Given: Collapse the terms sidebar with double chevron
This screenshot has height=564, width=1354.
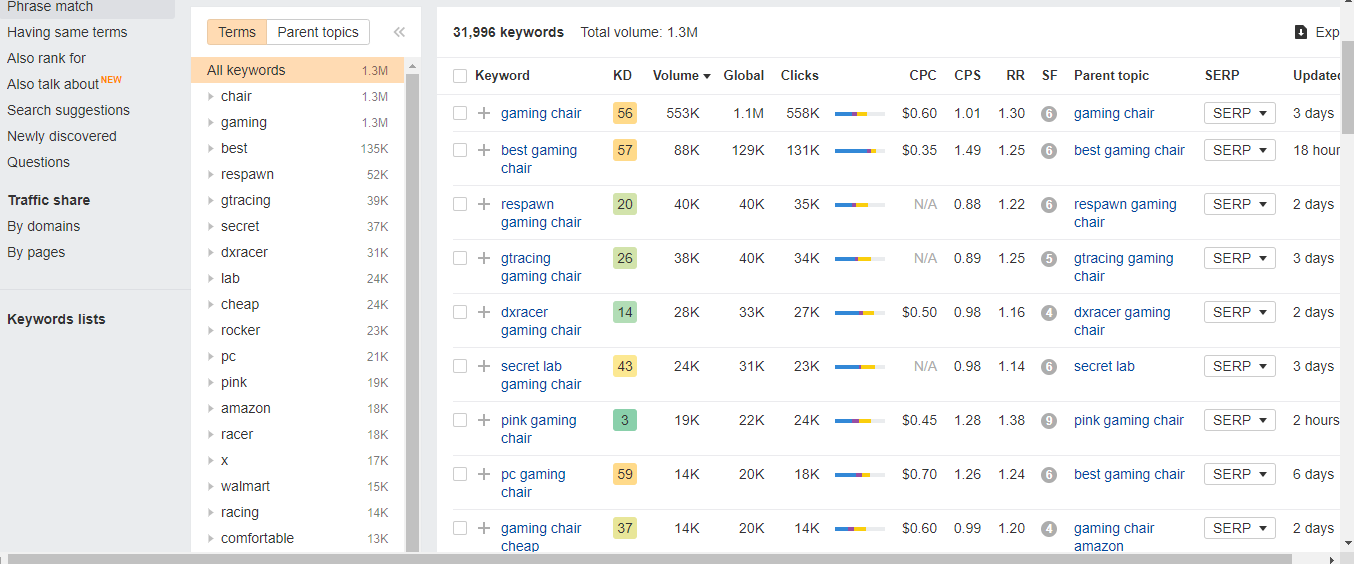Looking at the screenshot, I should coord(399,32).
